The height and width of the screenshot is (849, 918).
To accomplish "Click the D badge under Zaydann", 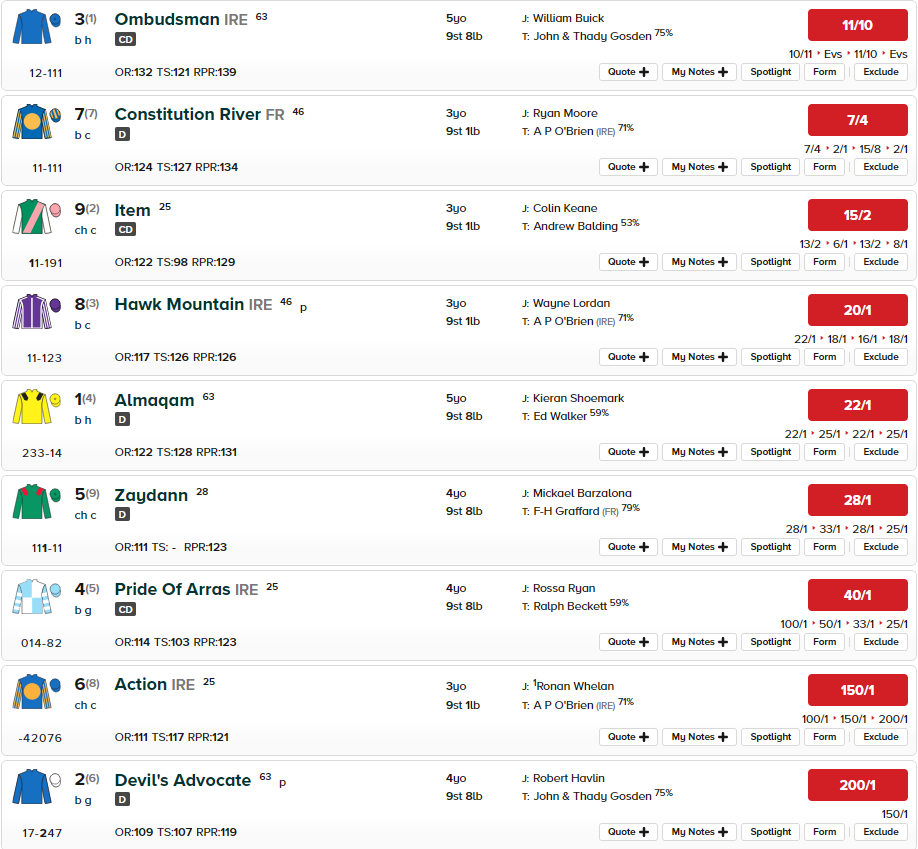I will (122, 515).
